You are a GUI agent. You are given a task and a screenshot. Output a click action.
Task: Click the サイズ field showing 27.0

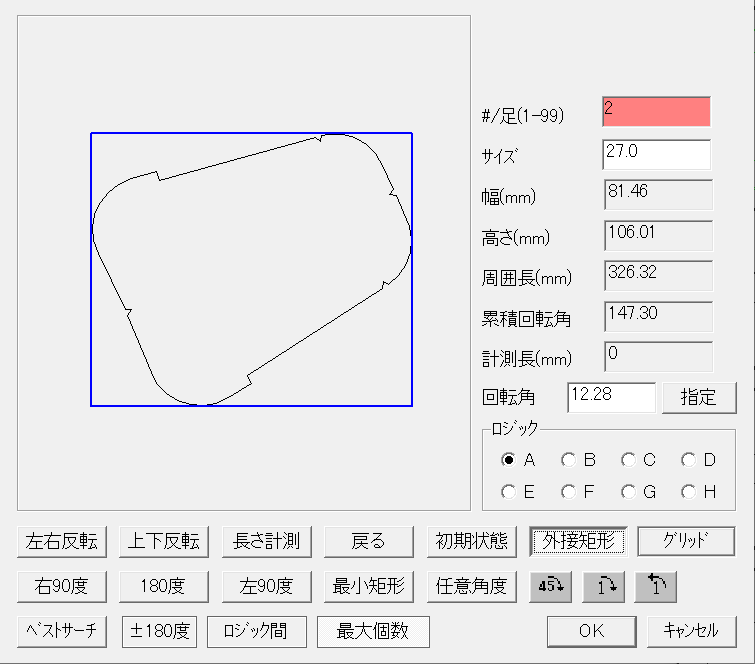click(x=656, y=155)
